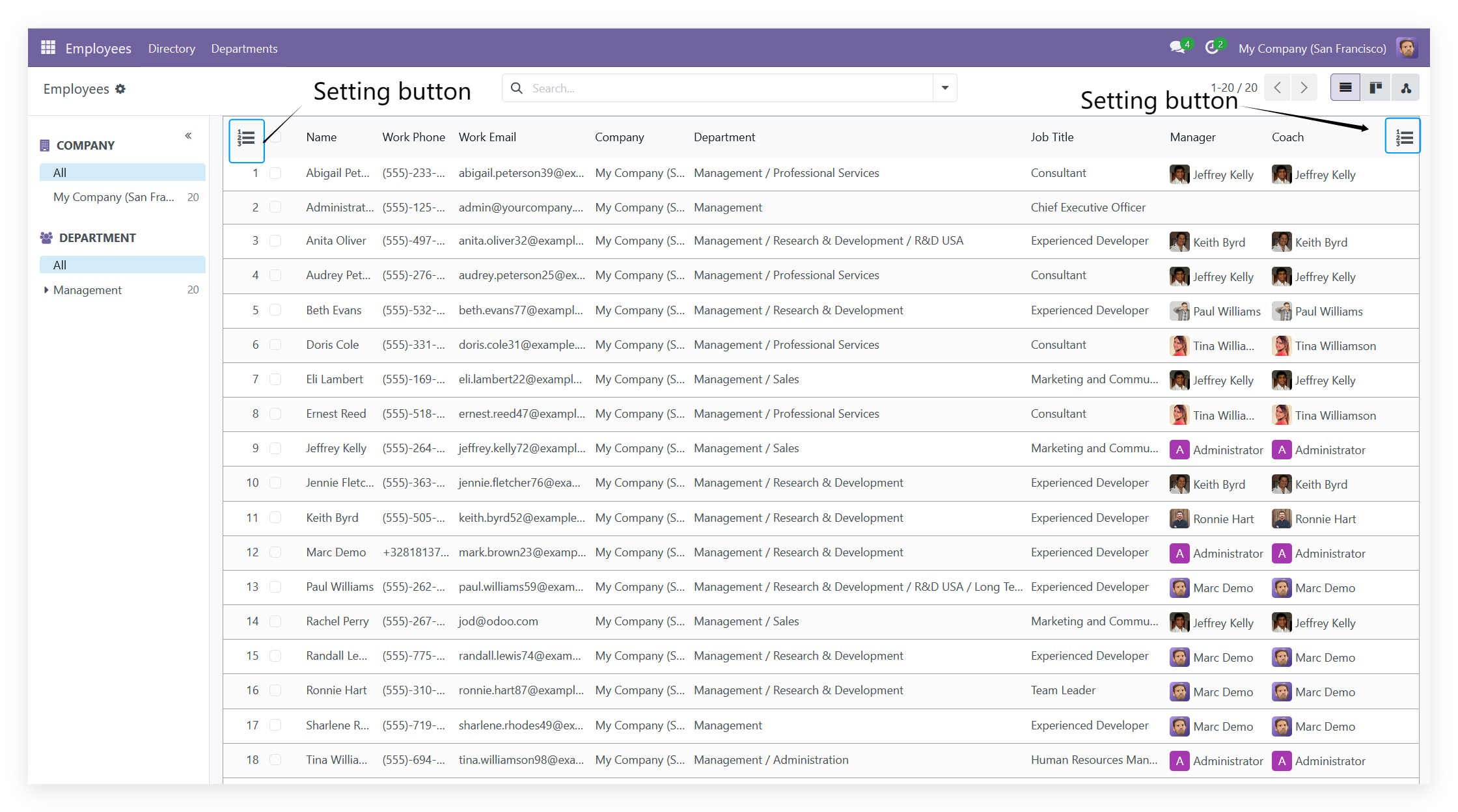Image resolution: width=1458 pixels, height=812 pixels.
Task: Open the conversations chat icon
Action: (x=1179, y=47)
